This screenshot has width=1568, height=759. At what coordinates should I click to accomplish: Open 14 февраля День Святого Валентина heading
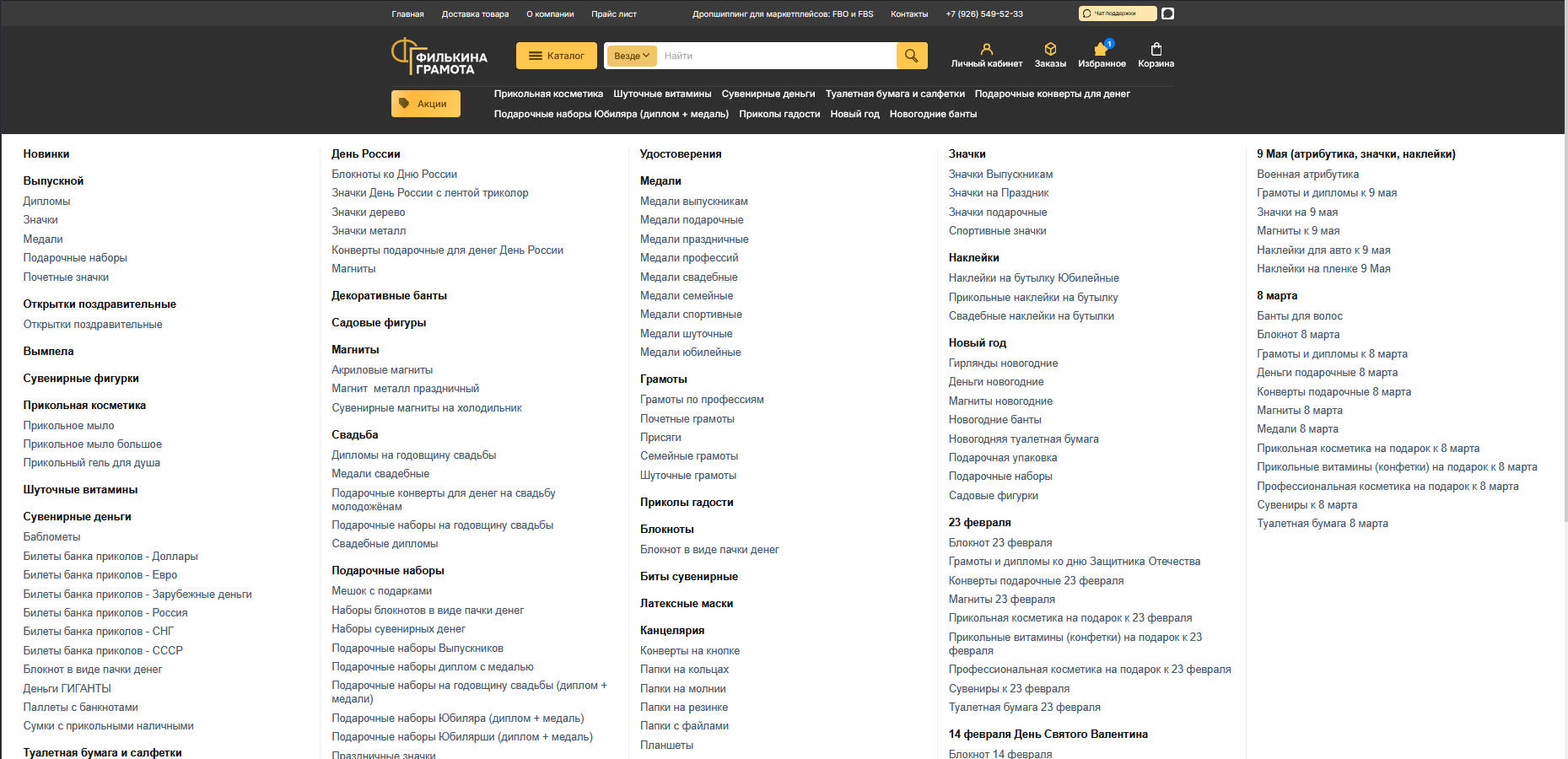coord(1048,735)
